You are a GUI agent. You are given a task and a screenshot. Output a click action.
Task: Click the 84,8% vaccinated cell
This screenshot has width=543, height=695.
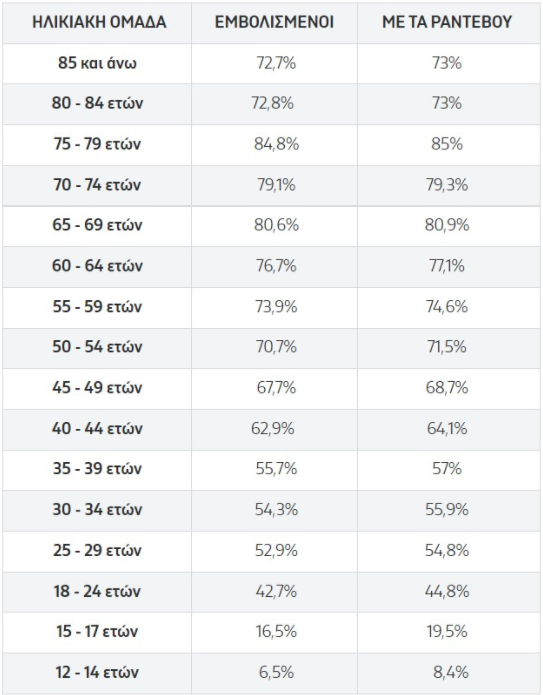[276, 144]
